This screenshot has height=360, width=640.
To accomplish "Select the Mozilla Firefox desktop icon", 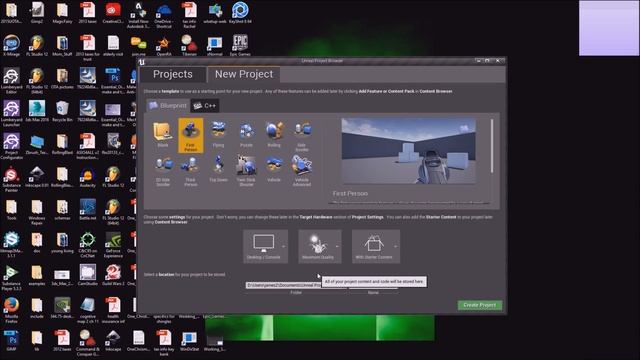I will coord(11,310).
